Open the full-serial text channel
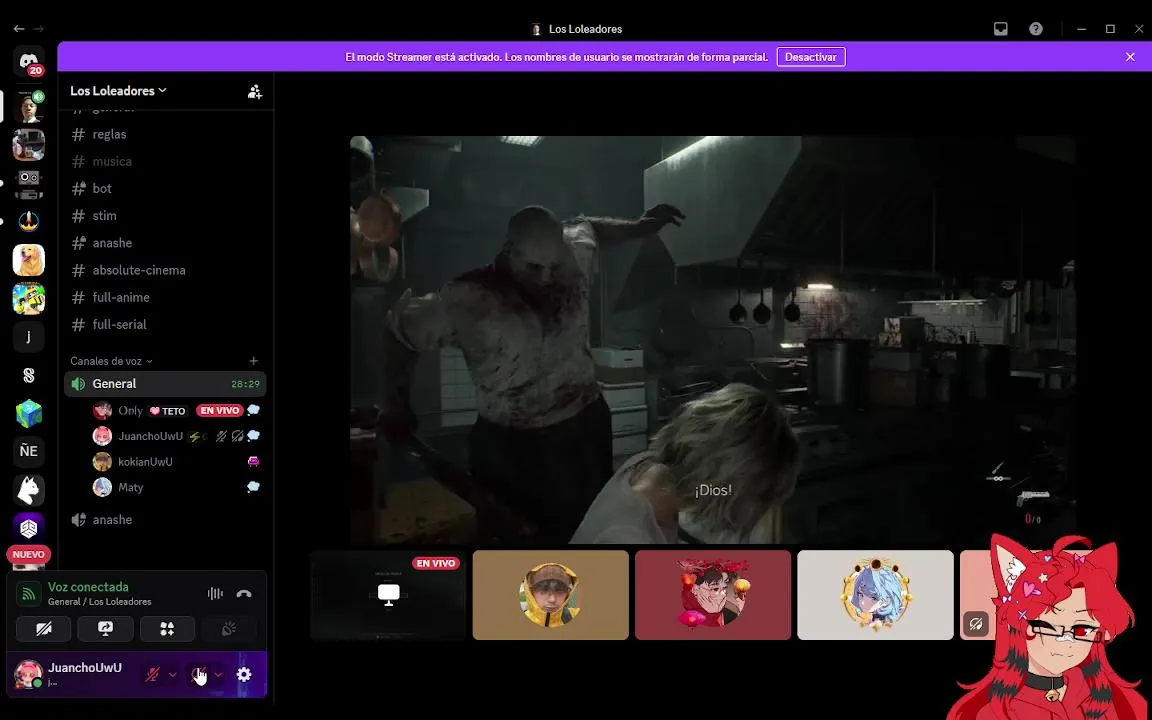 [165, 325]
